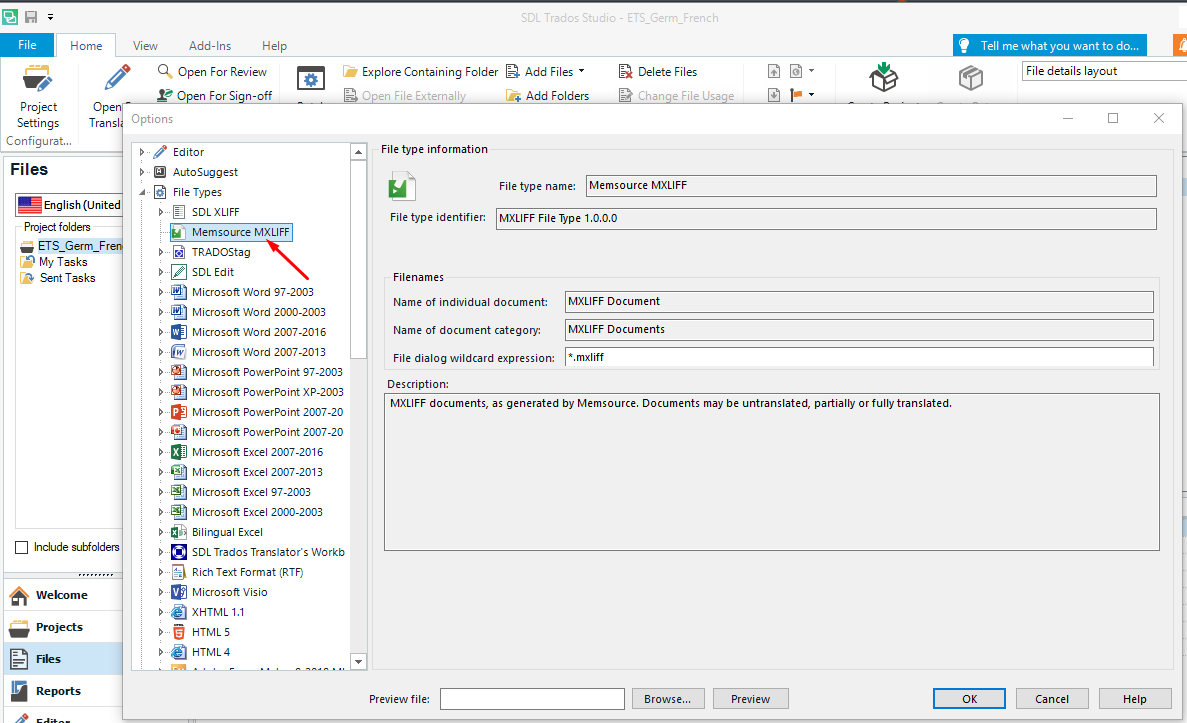Open the Add-Ins ribbon tab
The width and height of the screenshot is (1187, 723).
[x=210, y=46]
